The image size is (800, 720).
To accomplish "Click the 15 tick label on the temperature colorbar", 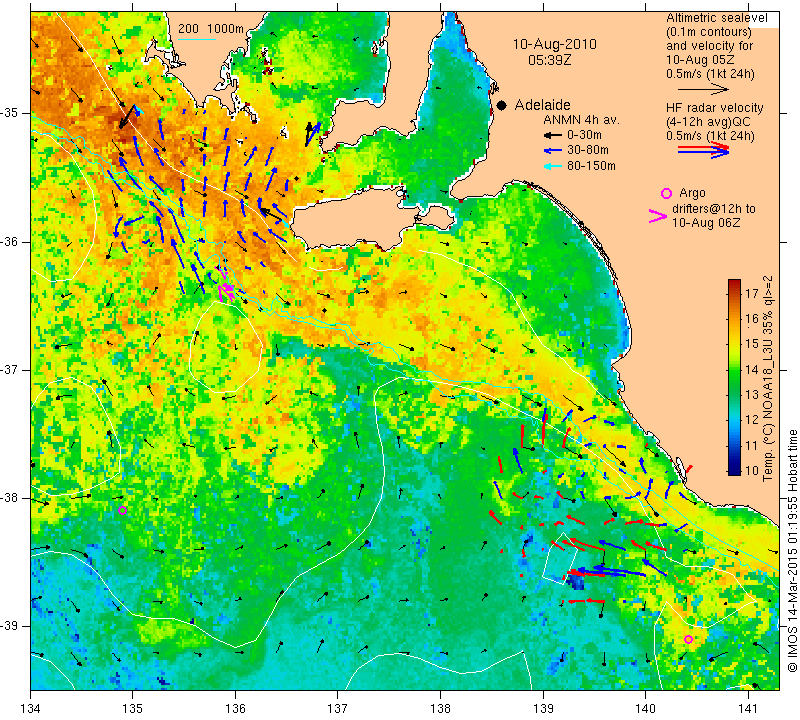I will [752, 344].
